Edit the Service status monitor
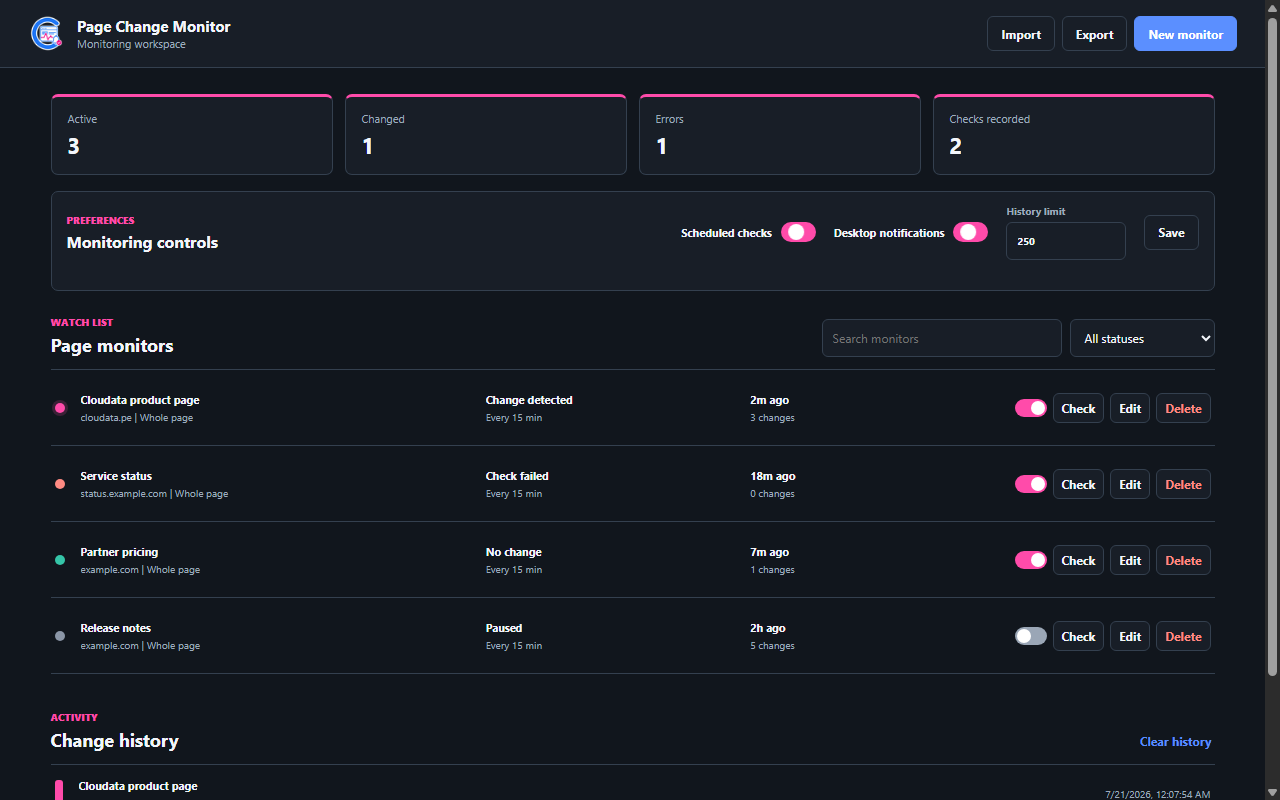 [1130, 484]
